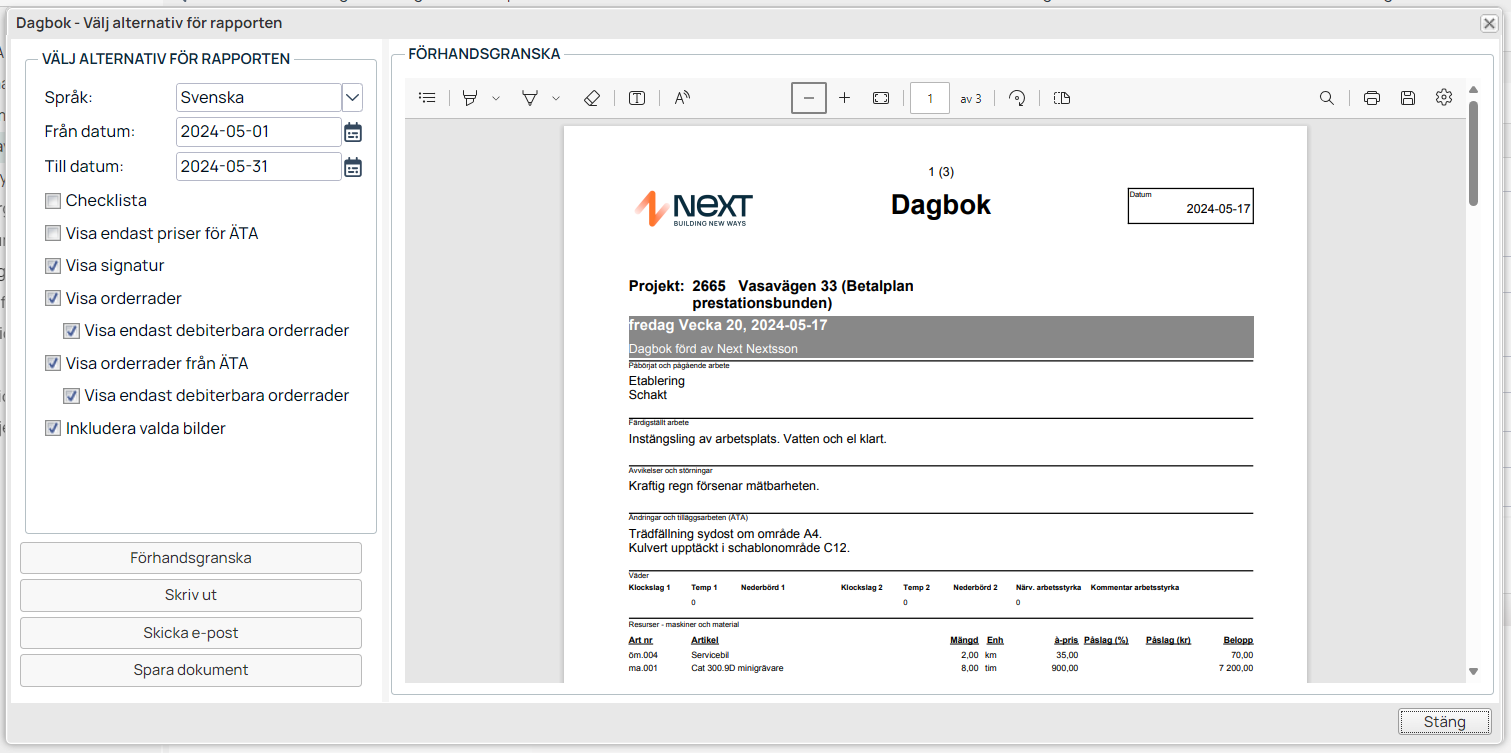The height and width of the screenshot is (753, 1511).
Task: Click the add text tool
Action: (x=637, y=98)
